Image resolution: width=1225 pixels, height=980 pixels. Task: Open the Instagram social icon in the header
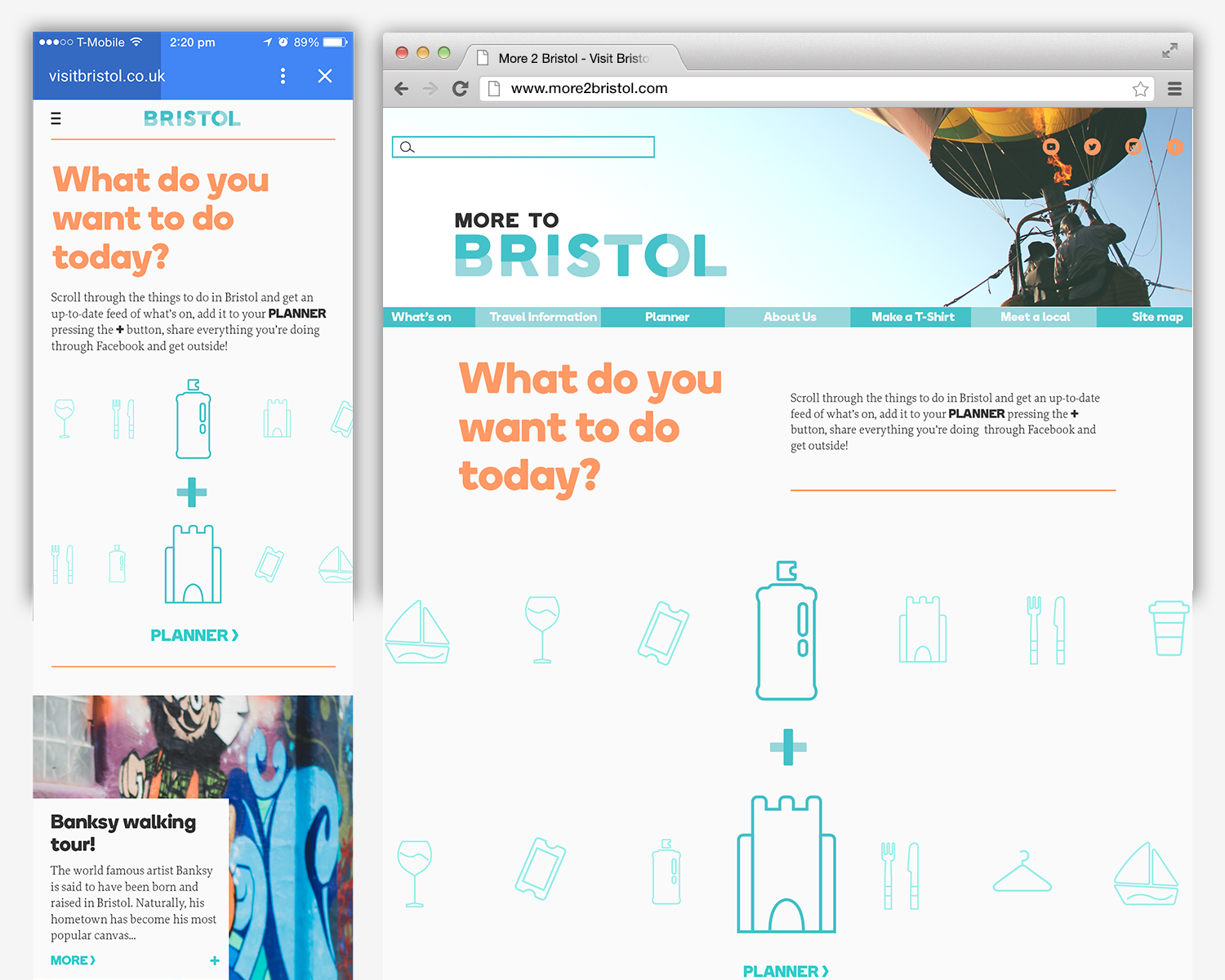1134,147
